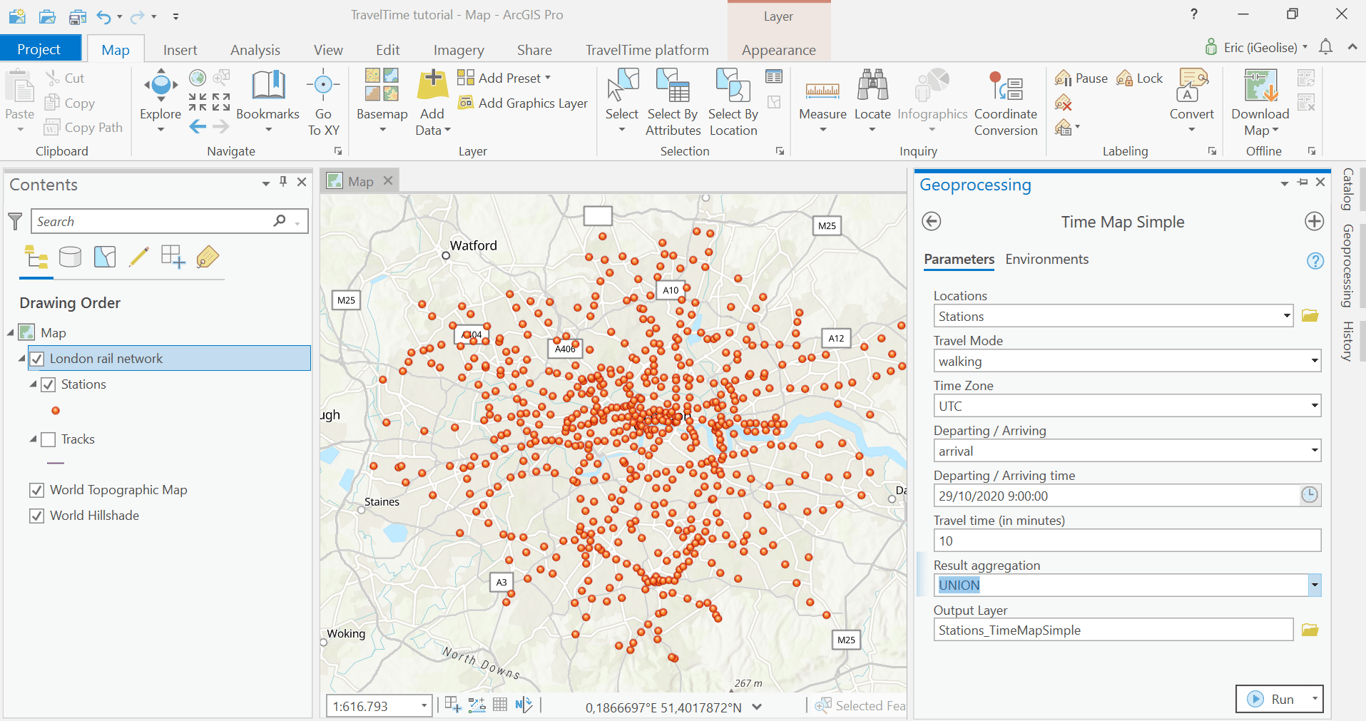Open the TravelTime platform ribbon tab
The height and width of the screenshot is (721, 1366).
click(647, 50)
